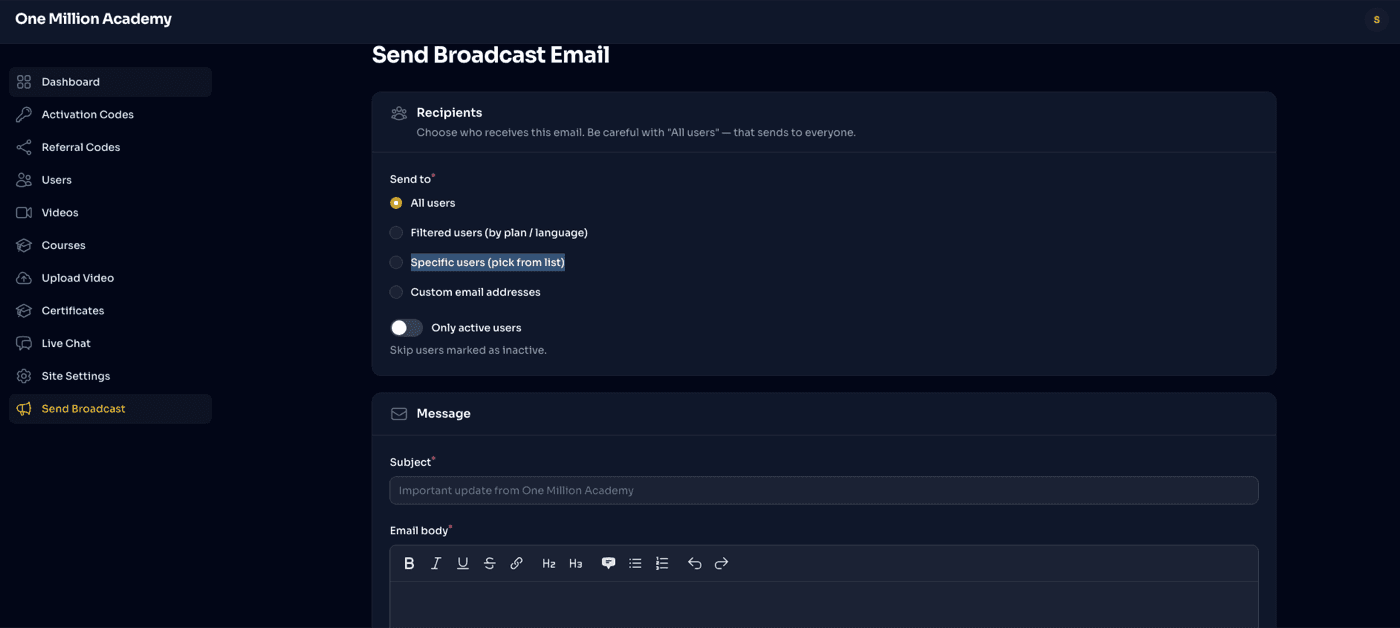Click the Send Broadcast Email heading
Image resolution: width=1400 pixels, height=628 pixels.
point(491,55)
